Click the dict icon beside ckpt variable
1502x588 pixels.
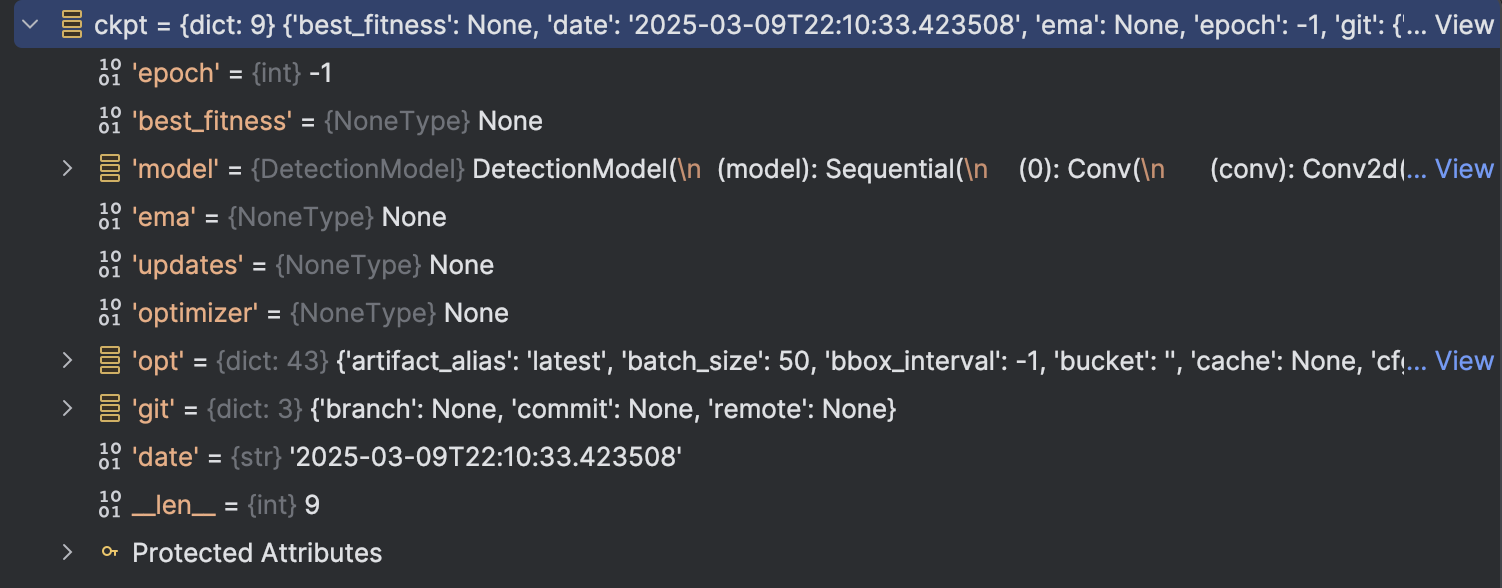click(72, 25)
